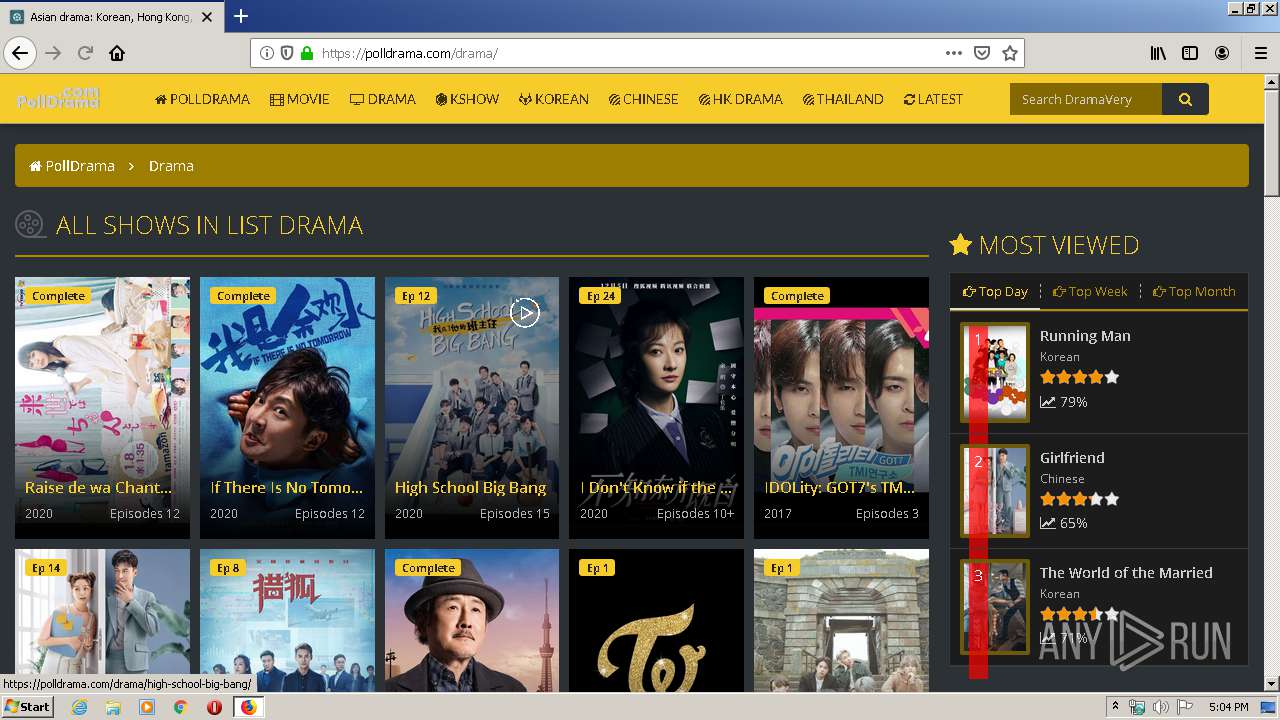Open the LATEST nav menu item
The height and width of the screenshot is (720, 1280).
tap(933, 99)
